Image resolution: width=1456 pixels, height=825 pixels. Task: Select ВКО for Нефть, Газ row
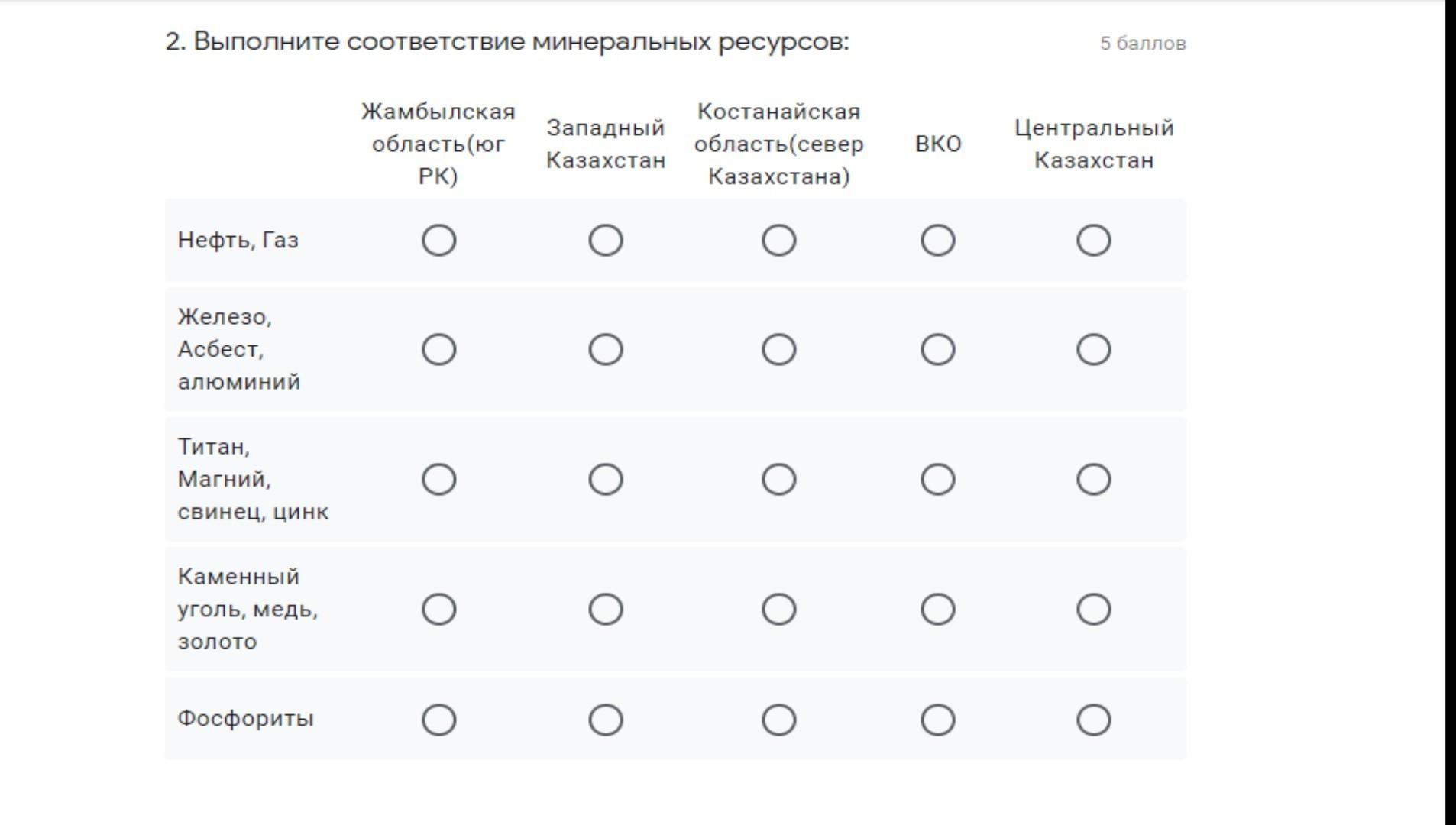tap(937, 241)
